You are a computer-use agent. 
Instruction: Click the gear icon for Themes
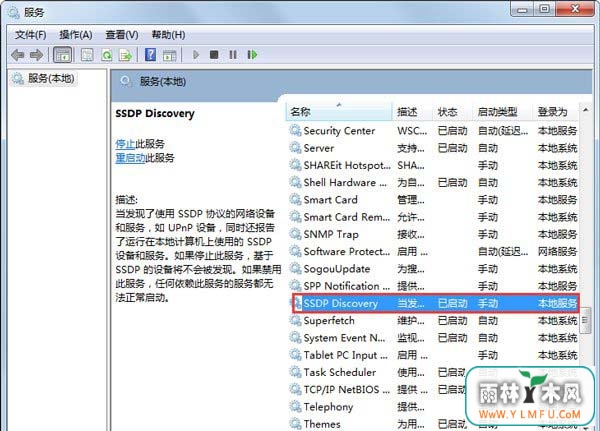pos(295,424)
